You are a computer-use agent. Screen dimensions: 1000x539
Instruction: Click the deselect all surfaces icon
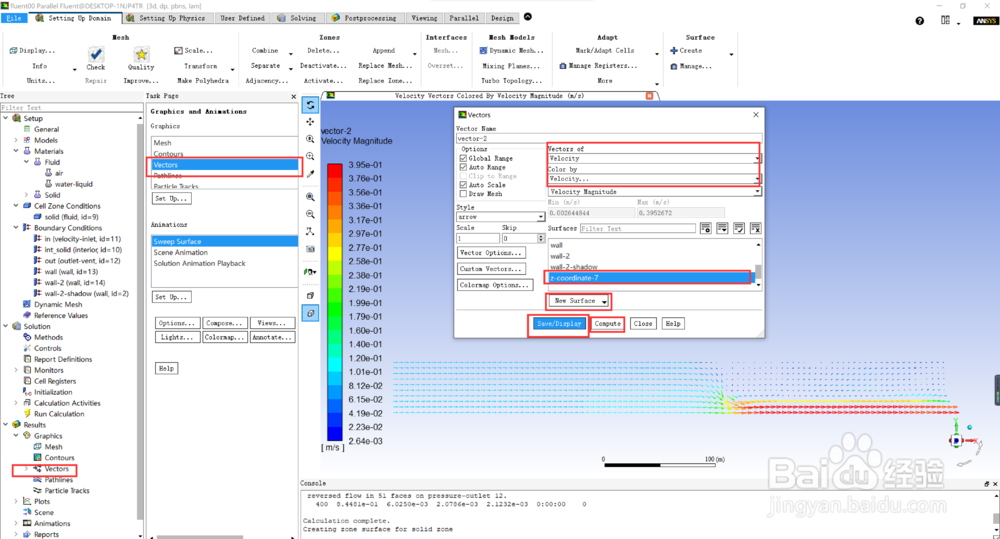(755, 228)
